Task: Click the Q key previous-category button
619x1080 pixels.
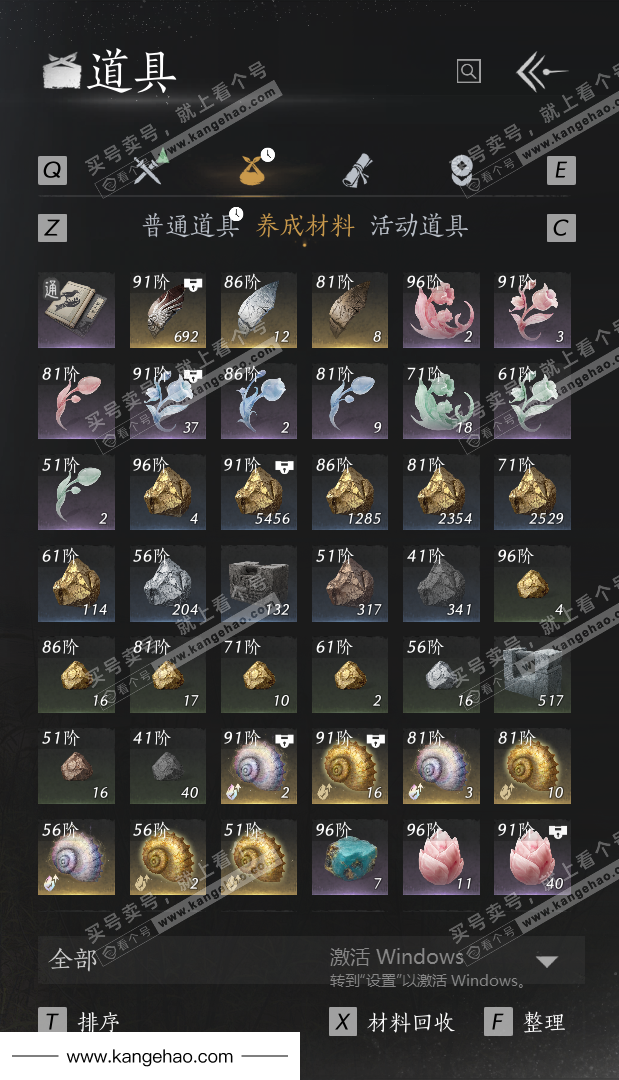Action: pyautogui.click(x=52, y=170)
